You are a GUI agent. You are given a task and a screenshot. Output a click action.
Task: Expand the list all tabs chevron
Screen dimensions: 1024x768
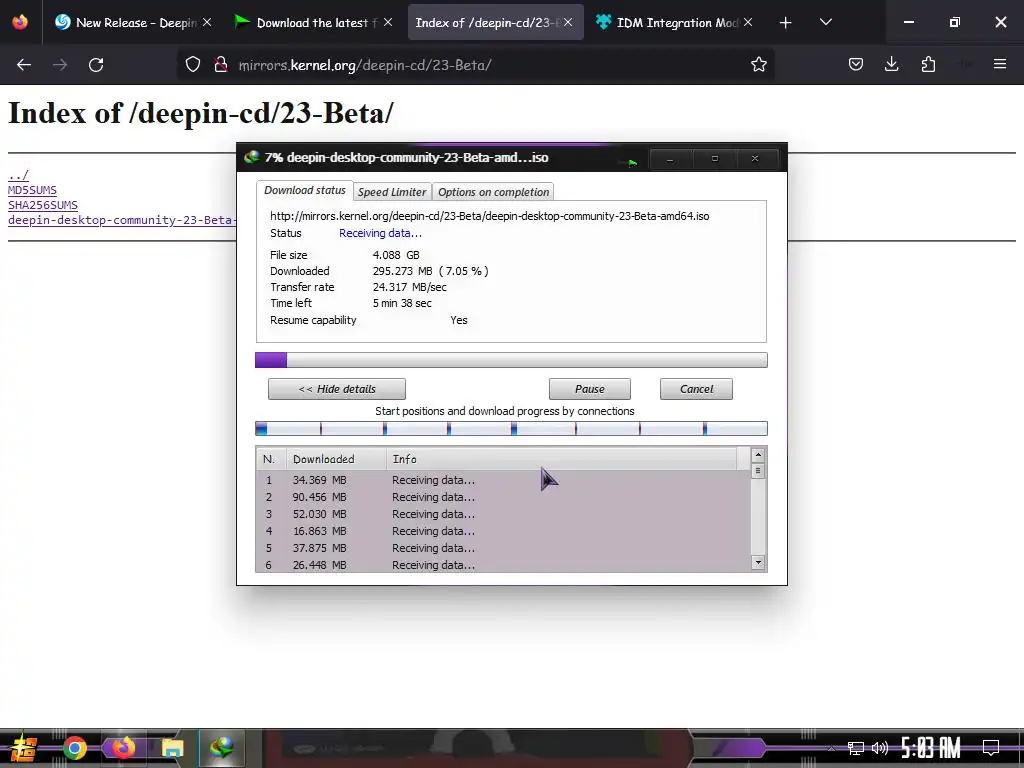825,22
